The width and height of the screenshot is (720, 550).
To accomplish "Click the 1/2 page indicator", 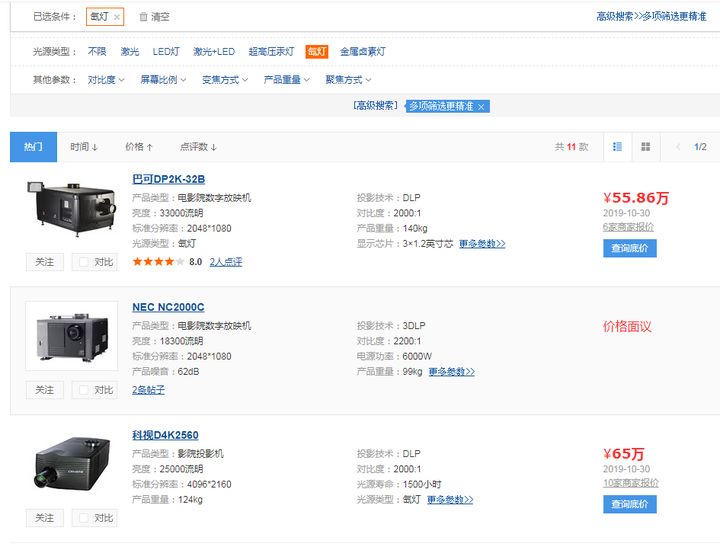I will tap(700, 147).
